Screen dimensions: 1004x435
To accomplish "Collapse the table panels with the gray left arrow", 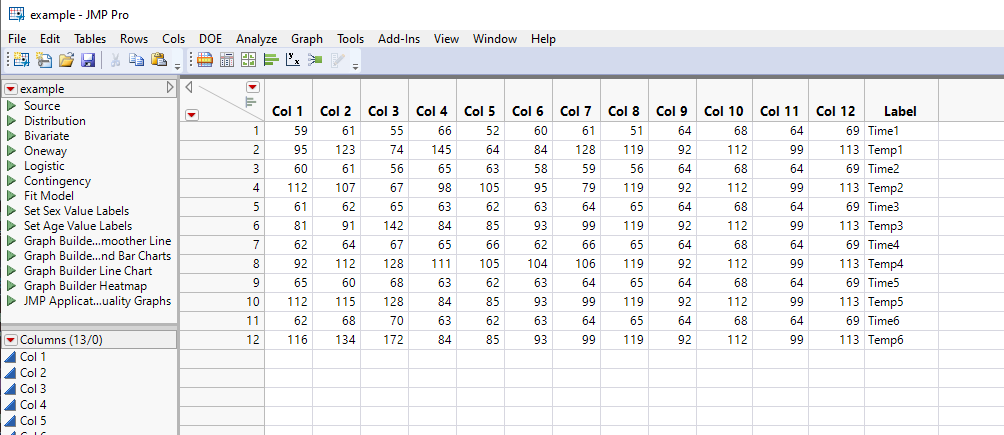I will coord(190,88).
